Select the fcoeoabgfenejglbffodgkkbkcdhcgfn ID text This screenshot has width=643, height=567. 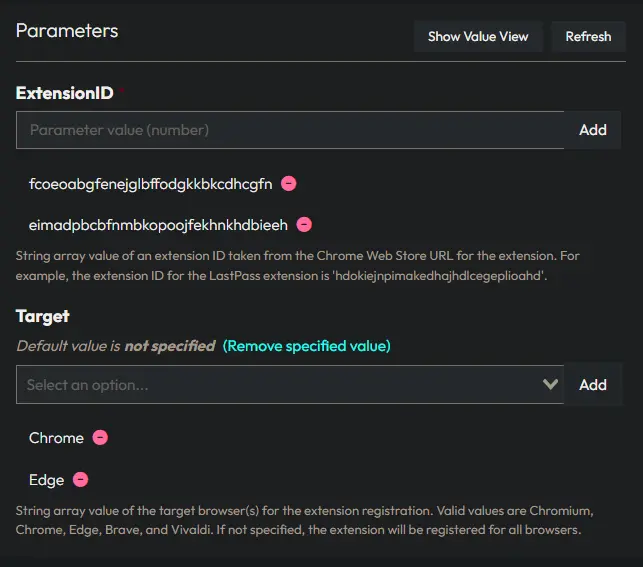pyautogui.click(x=150, y=184)
